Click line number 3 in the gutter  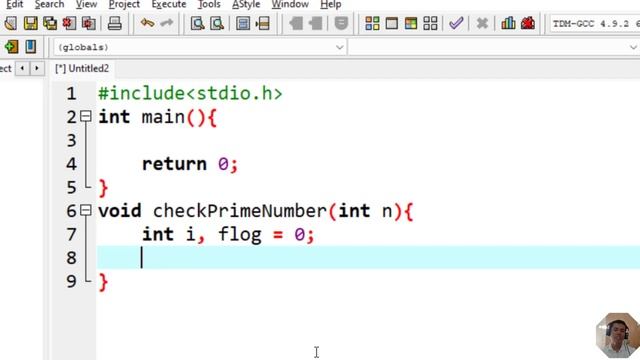(x=71, y=141)
